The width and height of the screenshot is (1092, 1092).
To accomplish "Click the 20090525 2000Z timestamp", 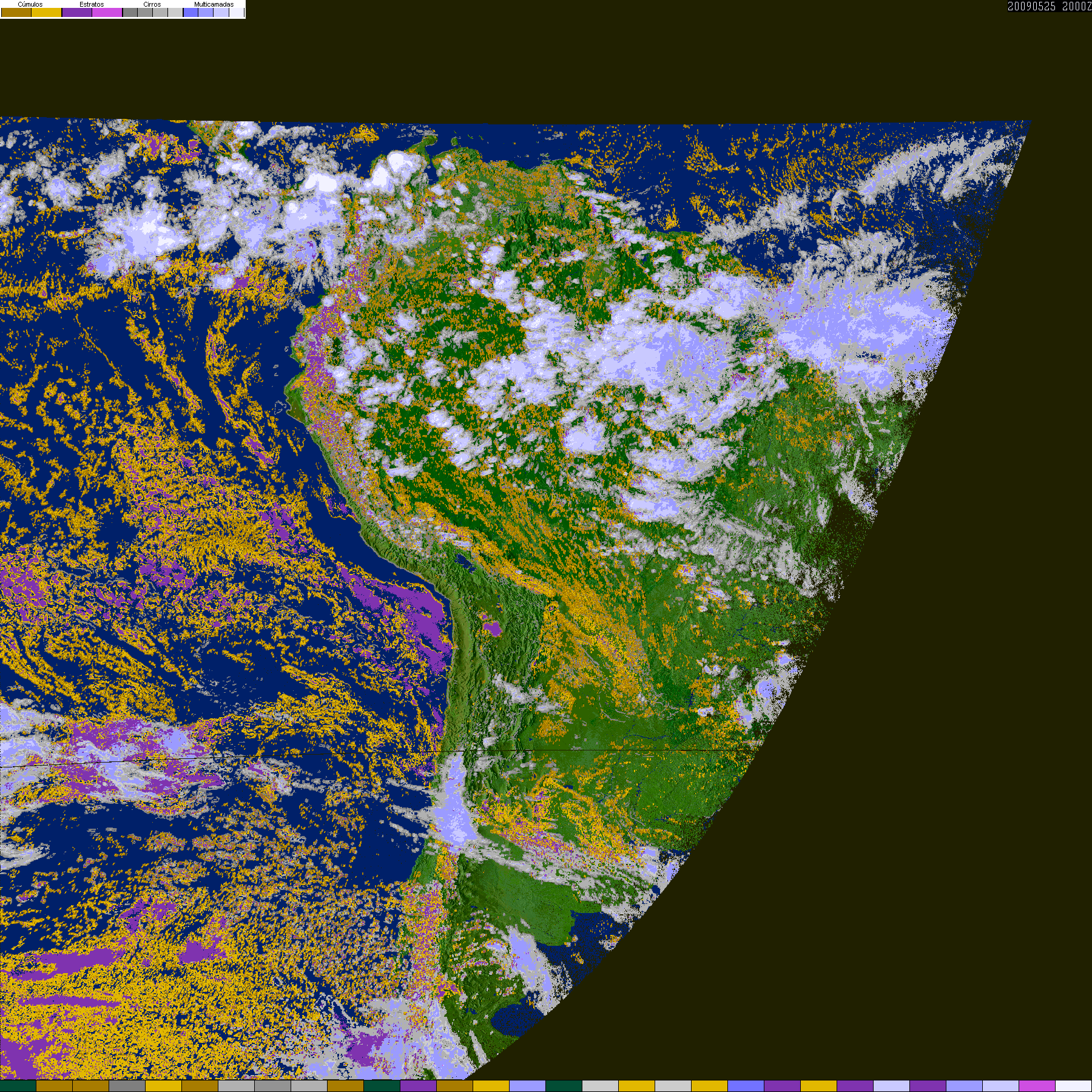I will 1050,6.
